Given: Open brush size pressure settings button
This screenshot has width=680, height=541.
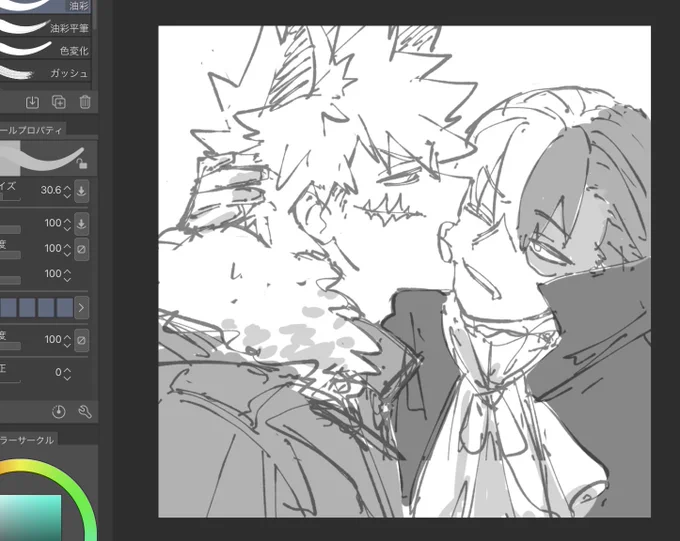Looking at the screenshot, I should pos(82,191).
